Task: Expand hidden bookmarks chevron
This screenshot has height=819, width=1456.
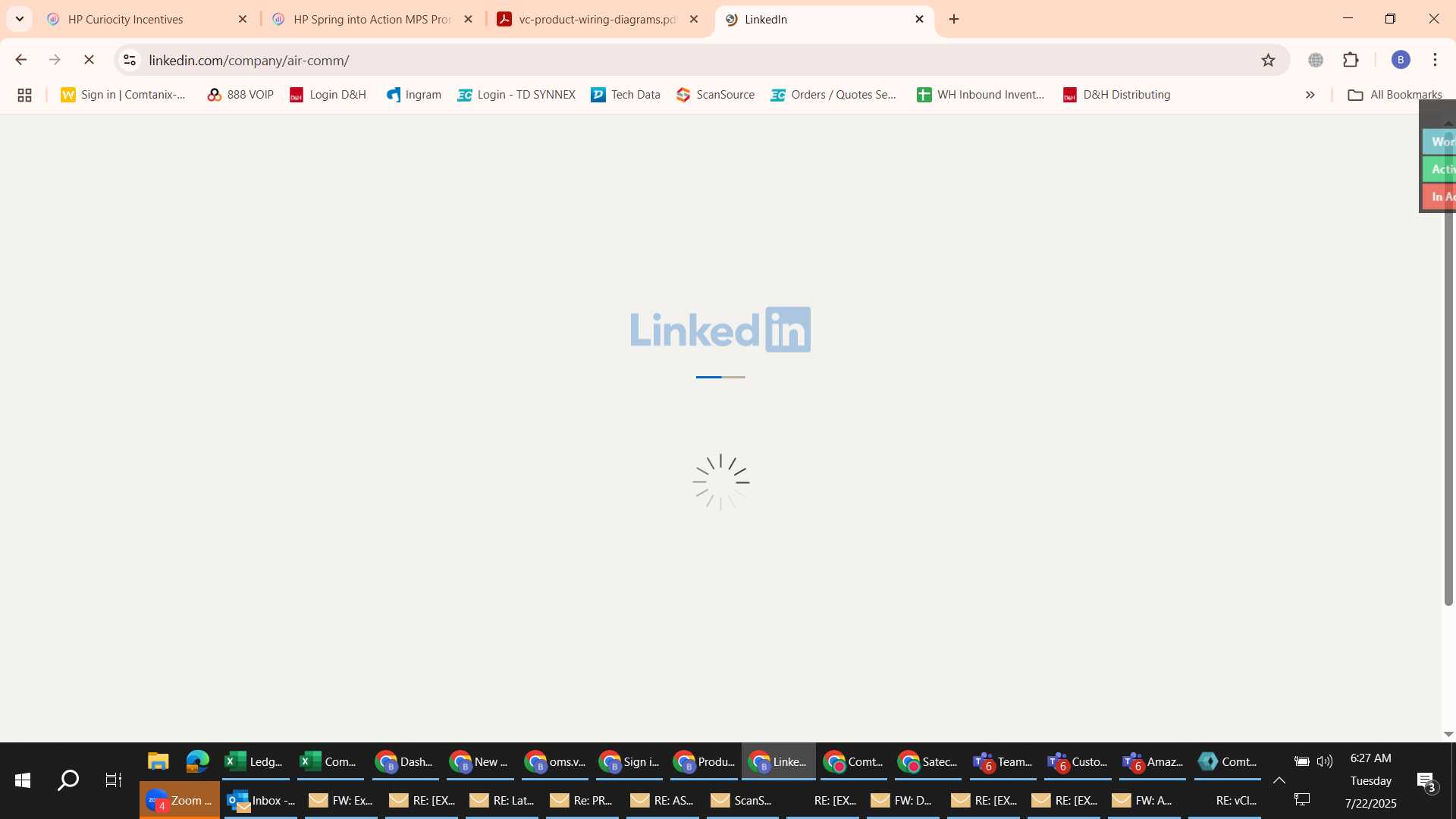Action: click(1310, 95)
